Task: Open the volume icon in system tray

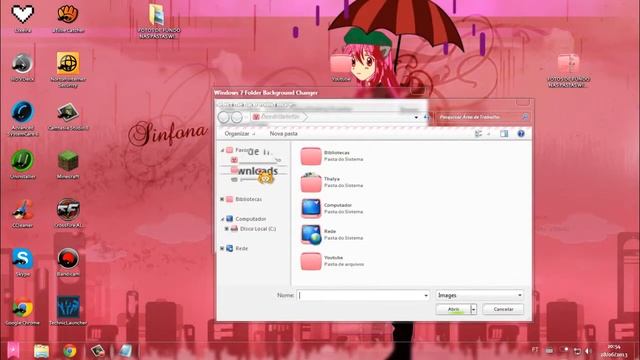Action: (588, 351)
